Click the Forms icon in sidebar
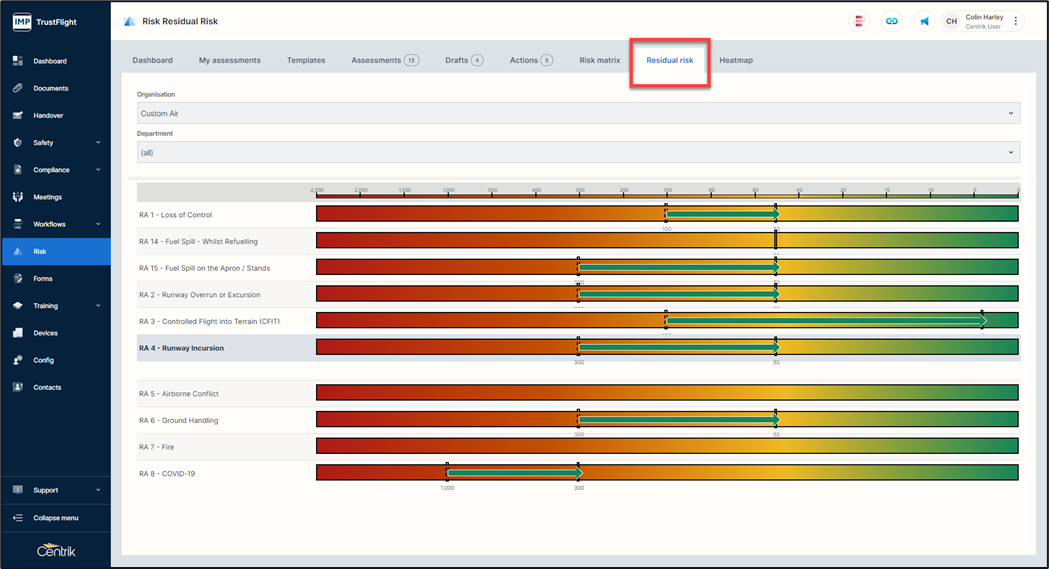The height and width of the screenshot is (569, 1049). tap(17, 279)
